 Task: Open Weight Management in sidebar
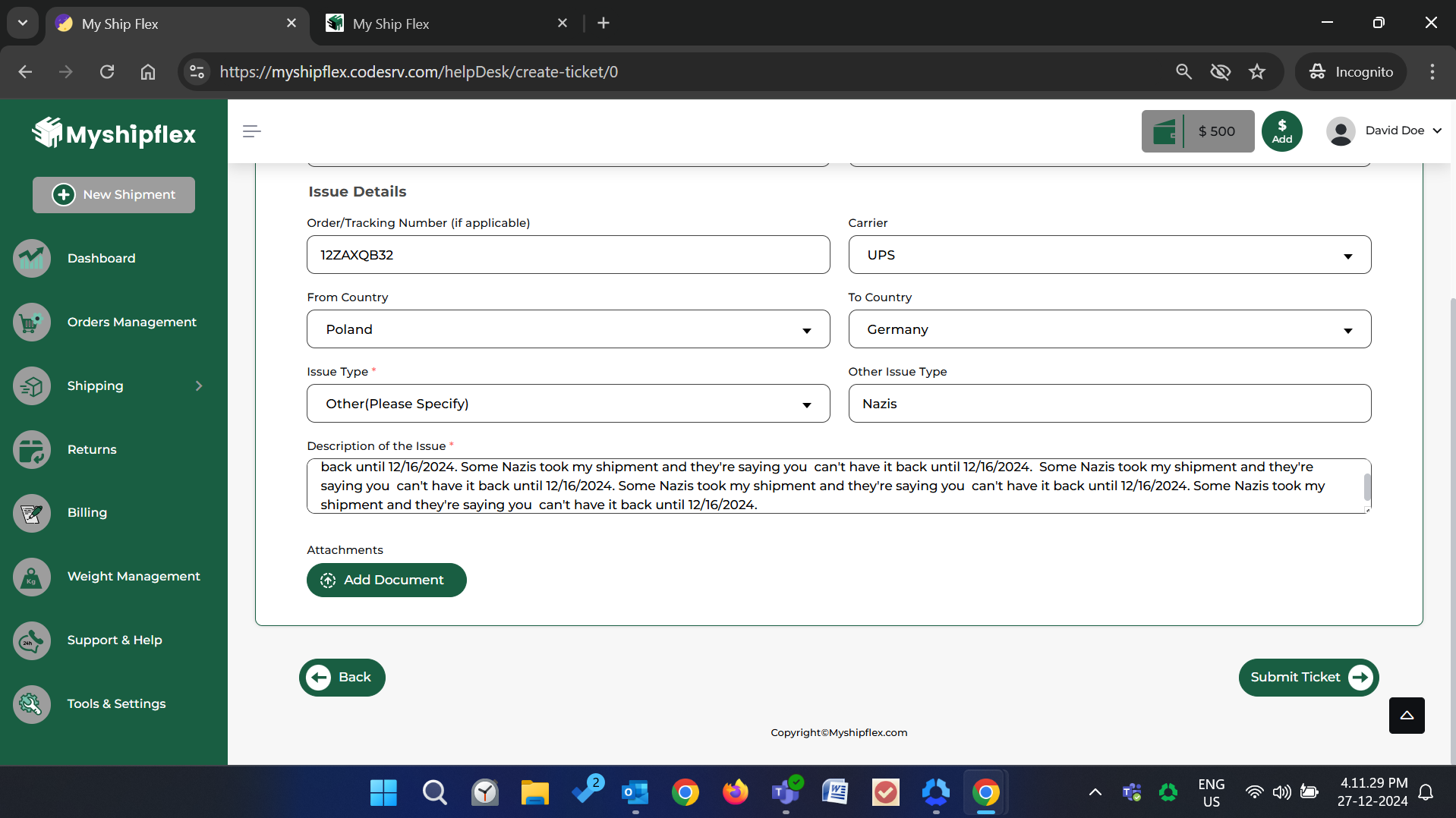click(x=133, y=576)
